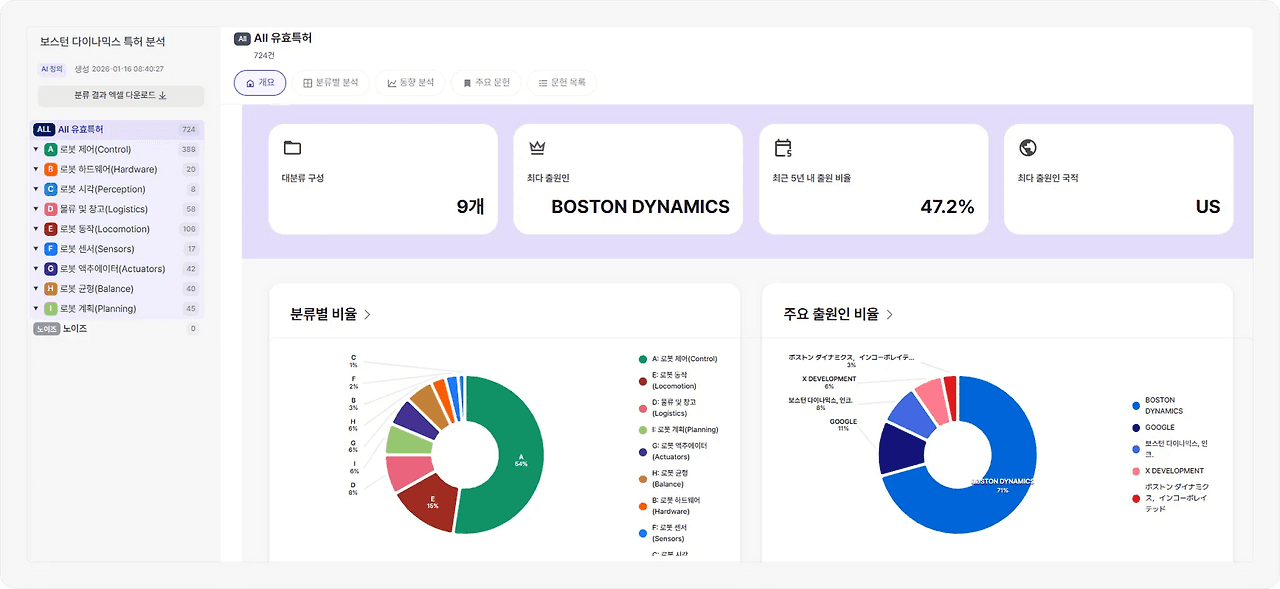The height and width of the screenshot is (589, 1280).
Task: Open the 주요 출원인 비율 chart details link
Action: pos(838,314)
